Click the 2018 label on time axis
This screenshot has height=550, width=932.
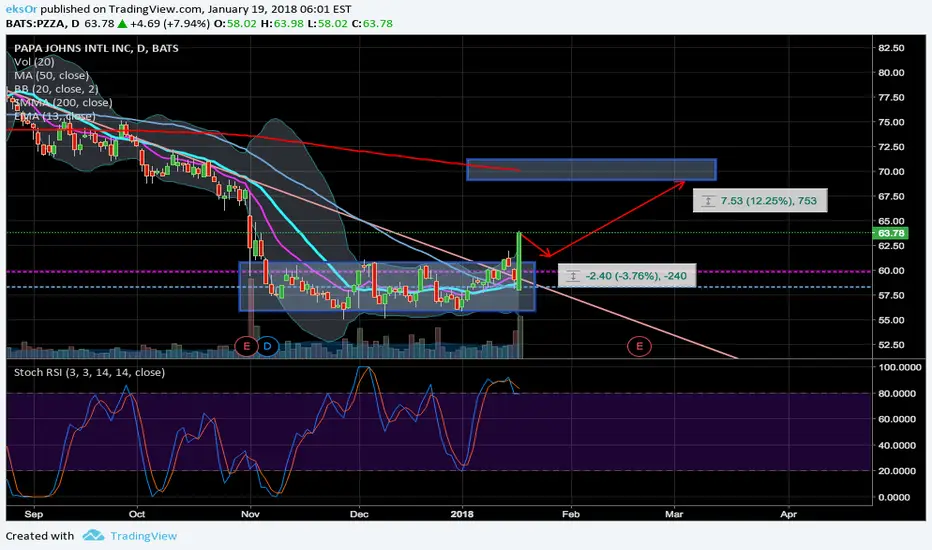coord(462,514)
